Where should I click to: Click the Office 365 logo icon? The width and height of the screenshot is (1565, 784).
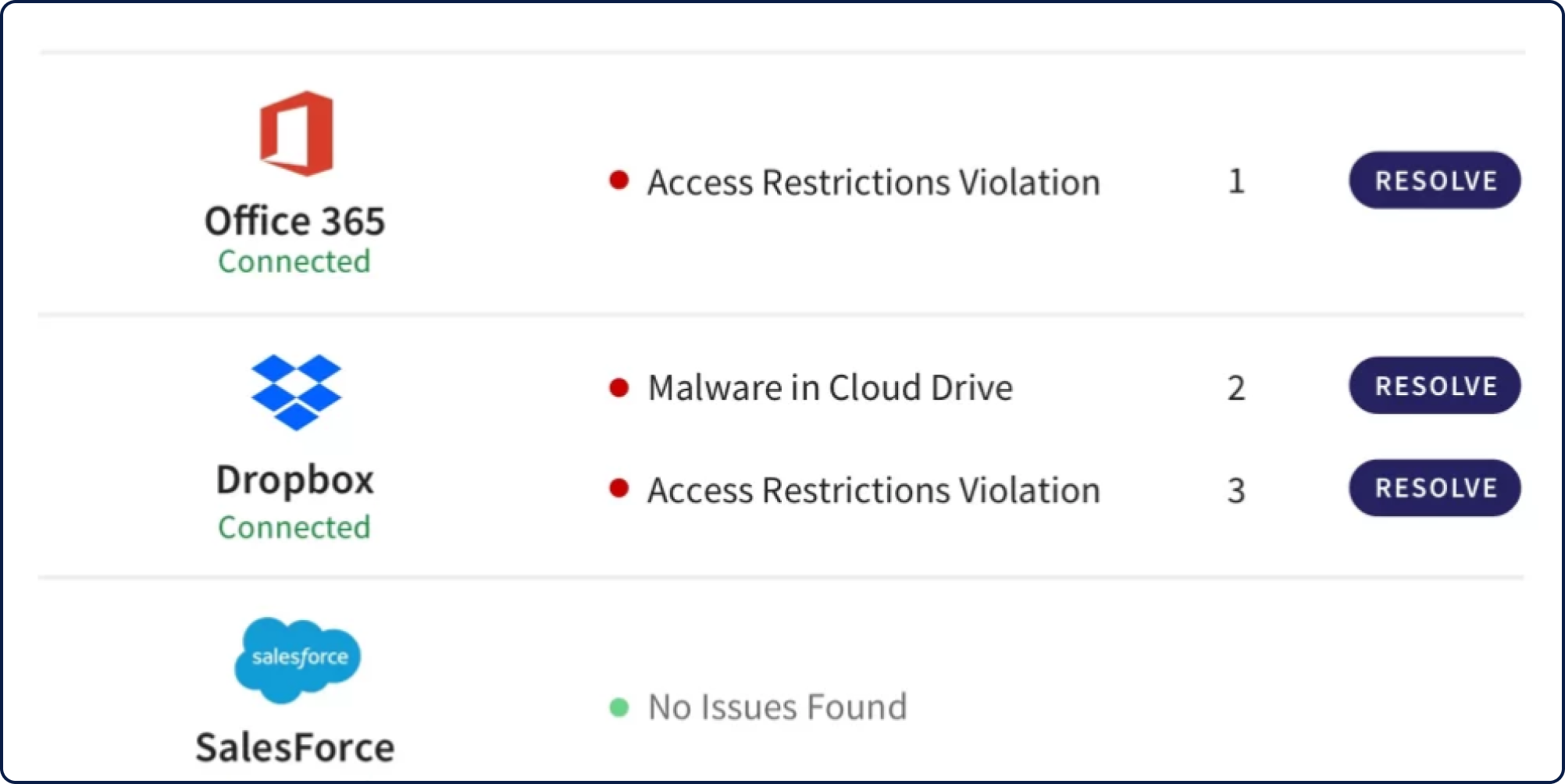pos(297,133)
